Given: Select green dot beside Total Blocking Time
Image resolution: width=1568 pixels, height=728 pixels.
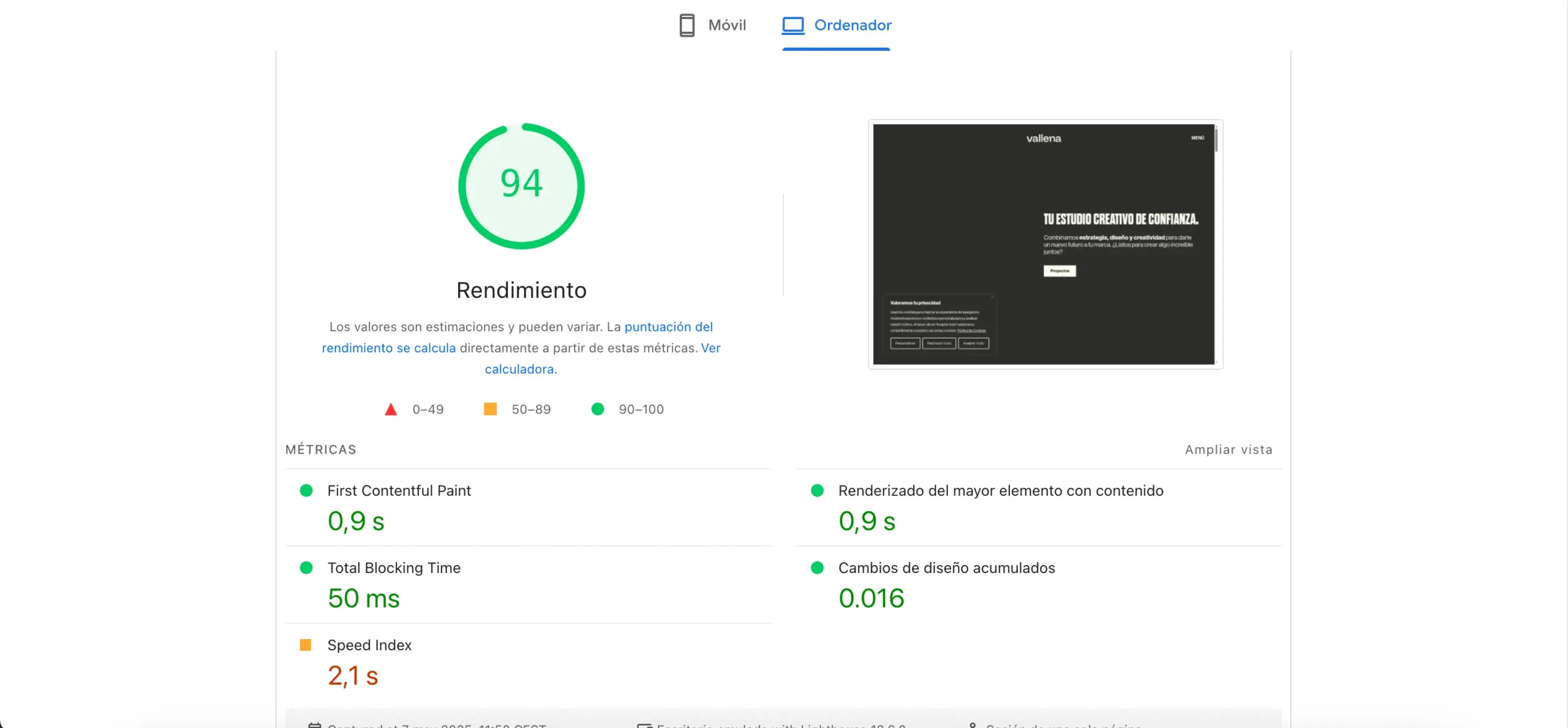Looking at the screenshot, I should pyautogui.click(x=306, y=567).
